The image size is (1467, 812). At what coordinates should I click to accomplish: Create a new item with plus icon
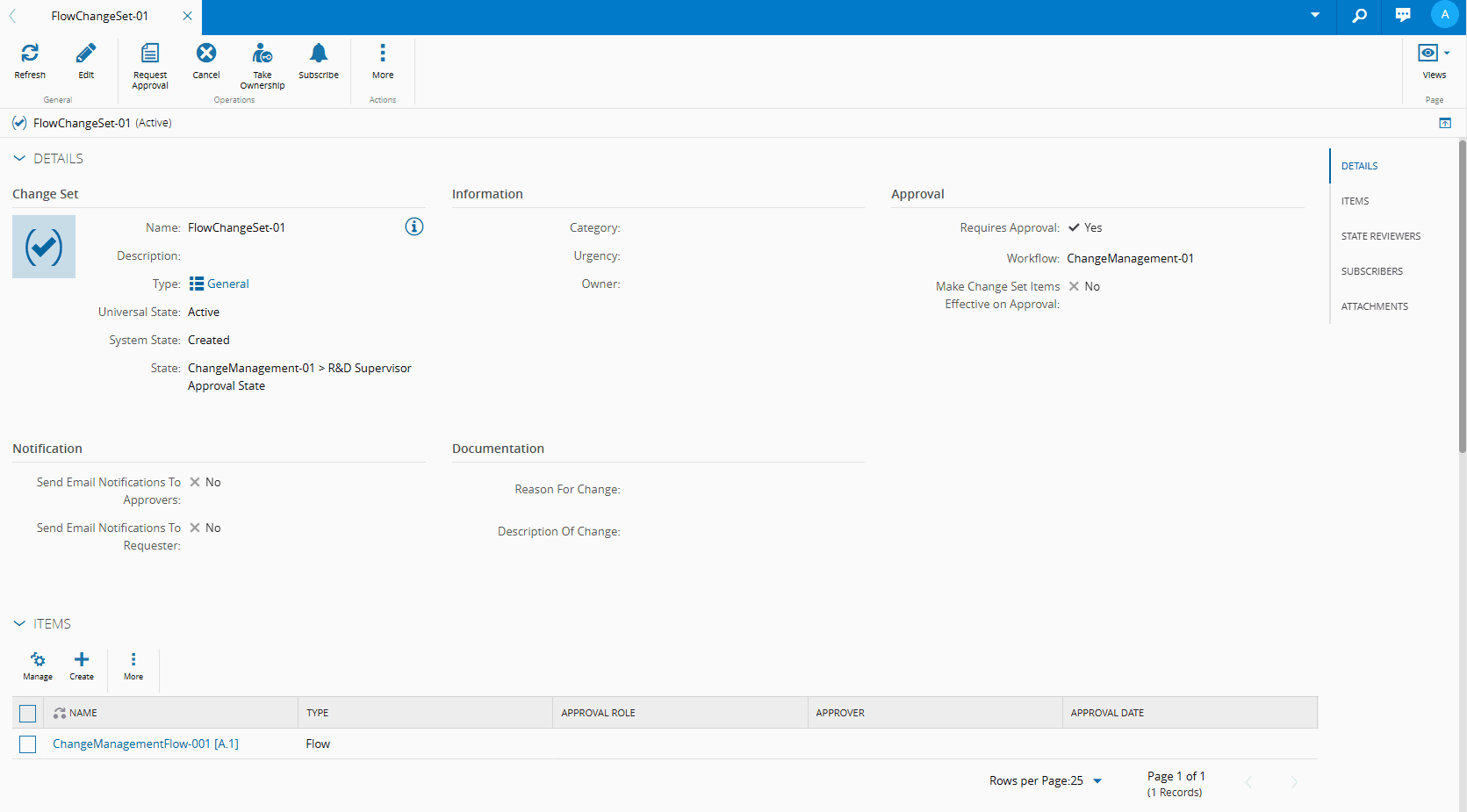pyautogui.click(x=82, y=660)
